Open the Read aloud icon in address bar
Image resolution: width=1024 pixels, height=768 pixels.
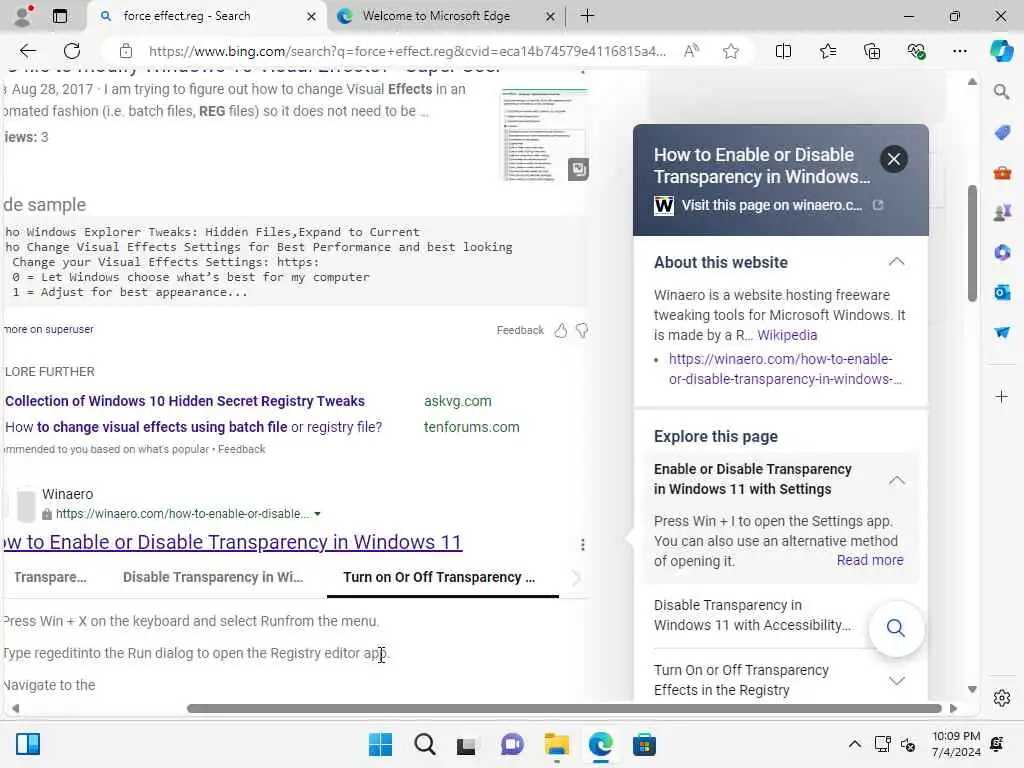(x=691, y=51)
